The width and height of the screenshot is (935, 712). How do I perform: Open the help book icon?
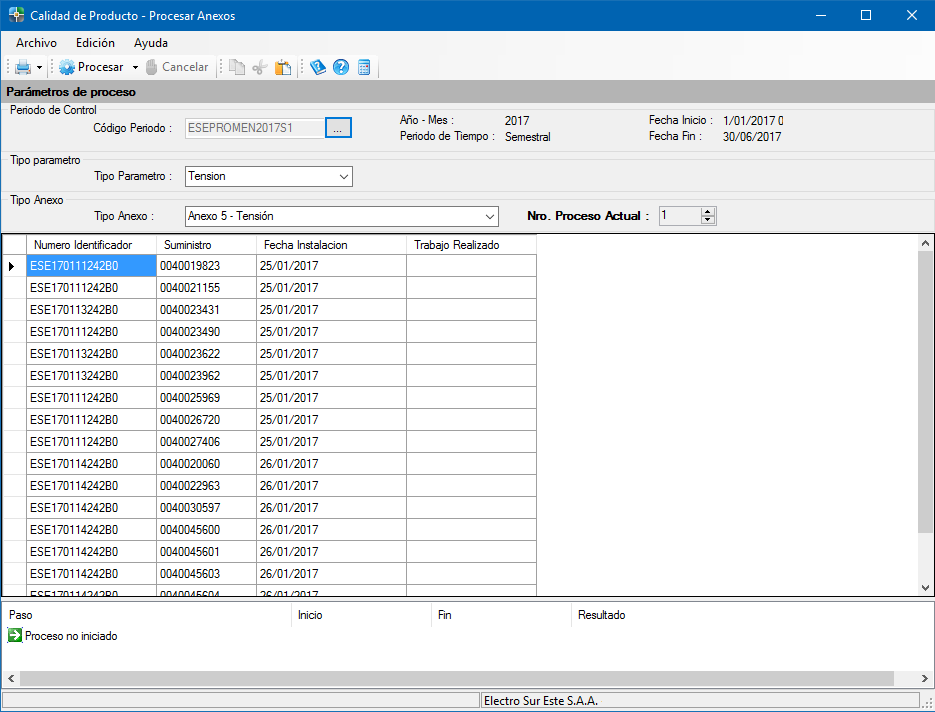click(x=318, y=67)
